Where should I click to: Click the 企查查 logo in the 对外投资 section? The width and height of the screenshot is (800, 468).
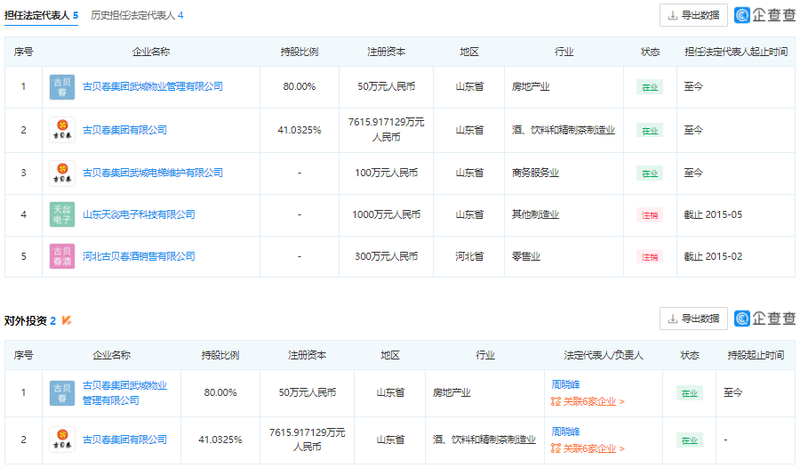point(765,318)
